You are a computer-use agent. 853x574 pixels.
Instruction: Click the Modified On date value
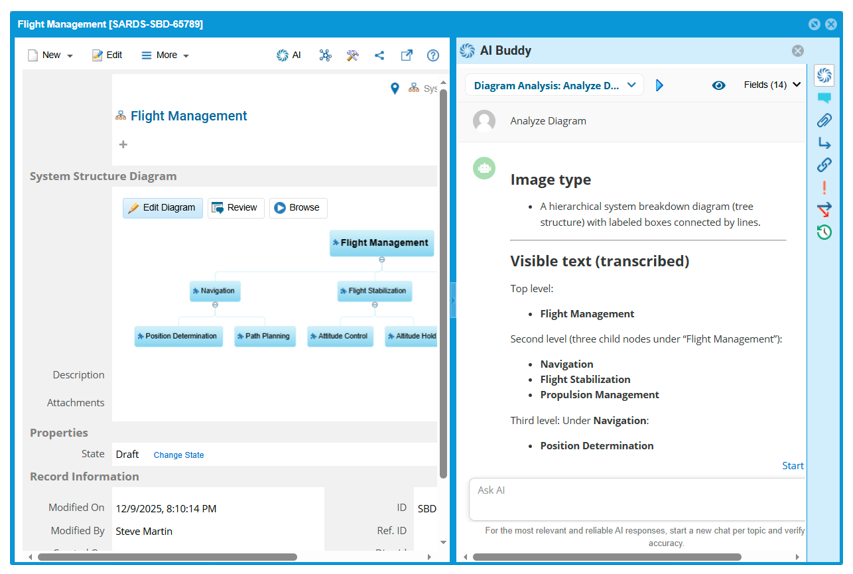click(x=166, y=509)
